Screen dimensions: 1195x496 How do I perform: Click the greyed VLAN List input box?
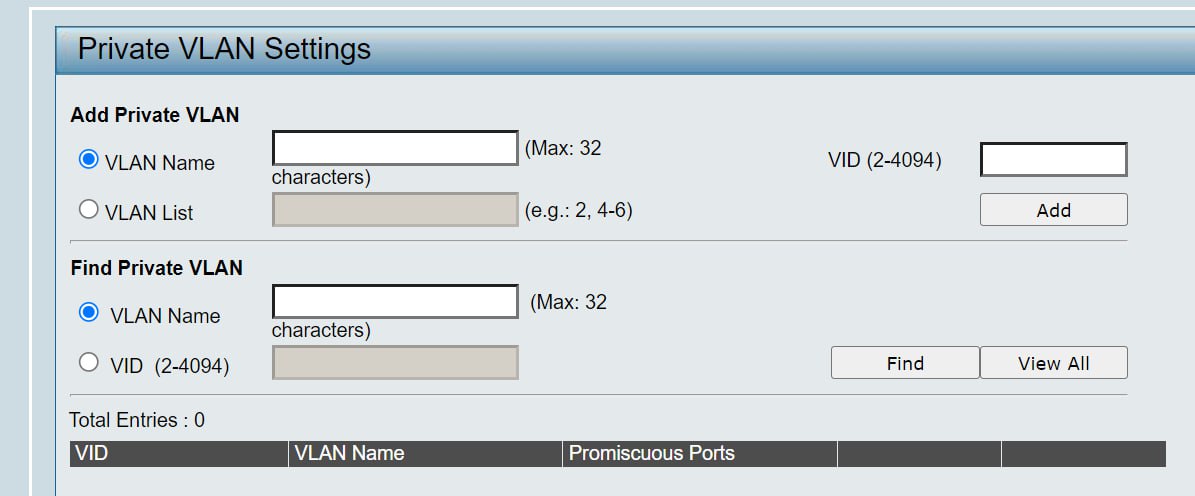pyautogui.click(x=396, y=210)
